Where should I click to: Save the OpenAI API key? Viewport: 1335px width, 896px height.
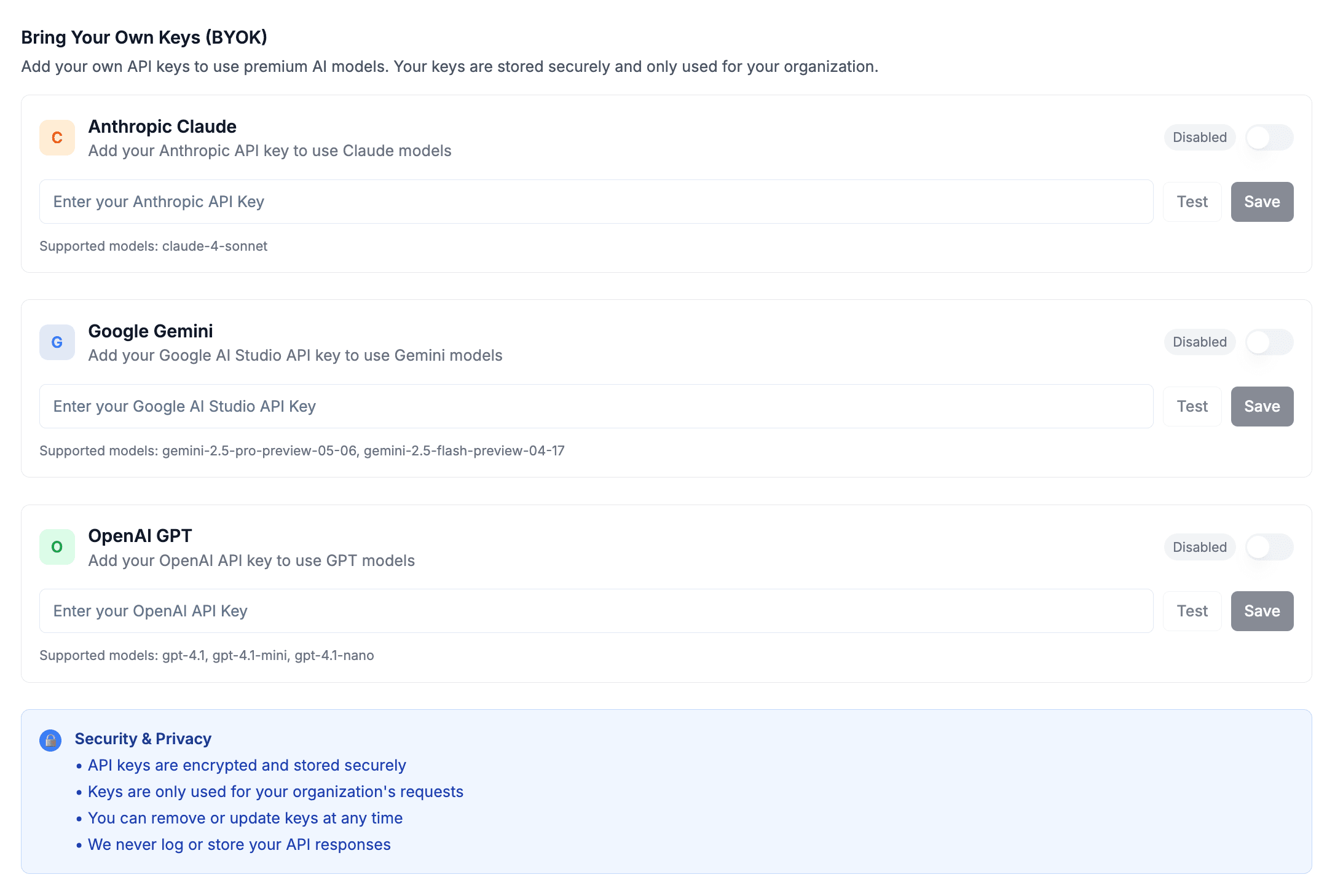(1262, 611)
